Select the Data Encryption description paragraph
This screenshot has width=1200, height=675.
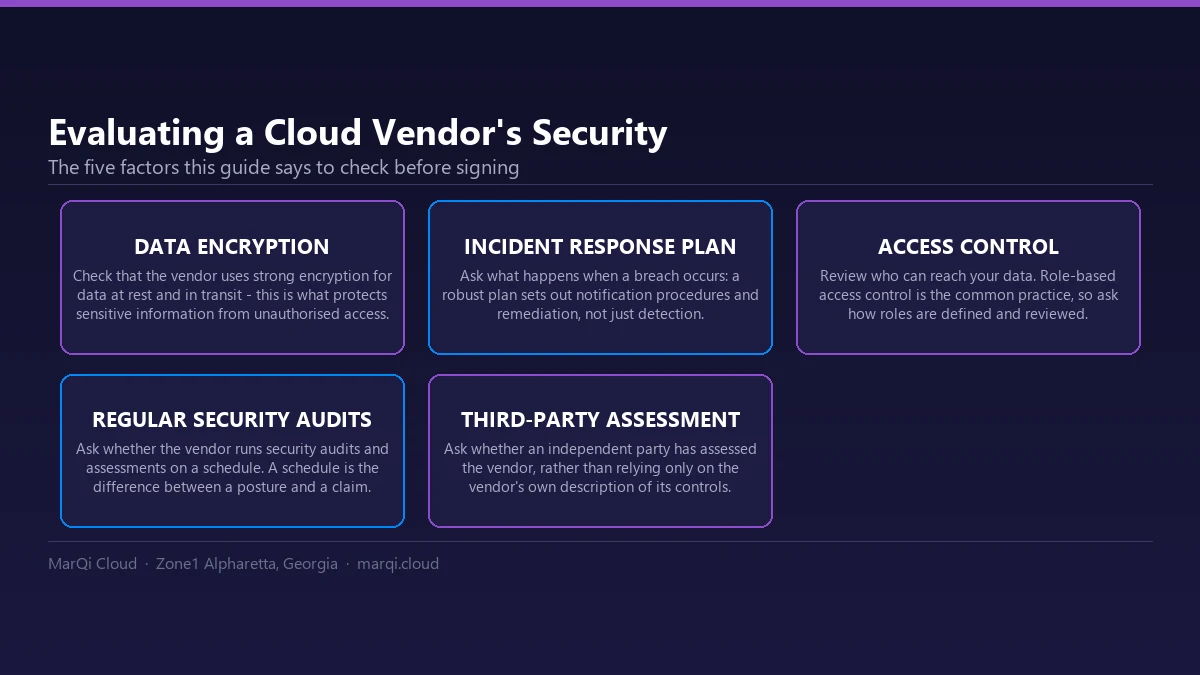(232, 295)
